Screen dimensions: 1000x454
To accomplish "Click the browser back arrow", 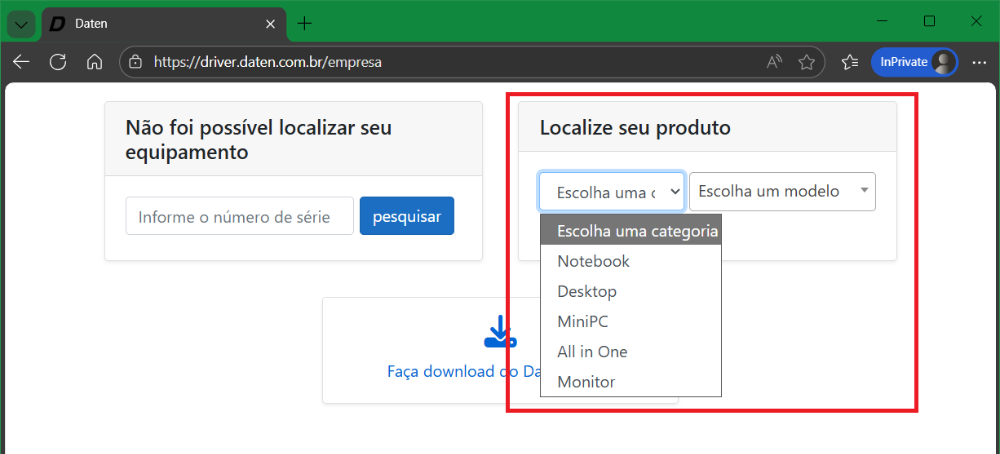I will (21, 62).
